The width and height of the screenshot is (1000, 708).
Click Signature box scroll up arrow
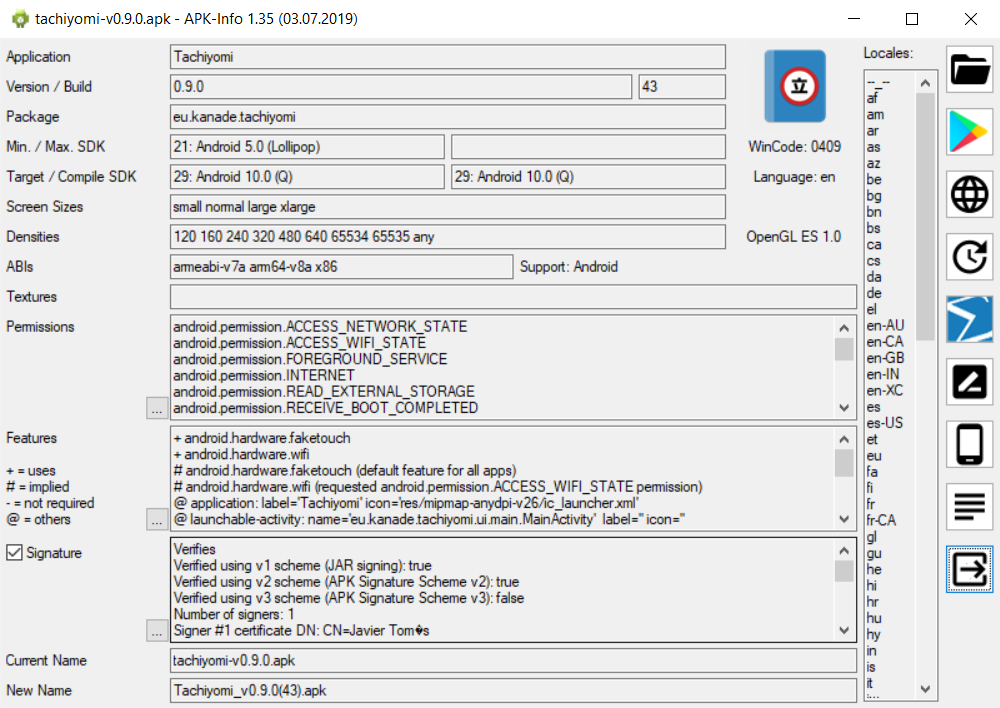pyautogui.click(x=844, y=550)
